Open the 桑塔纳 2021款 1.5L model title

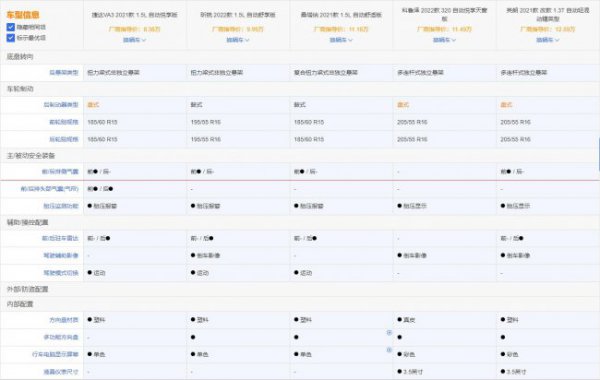(341, 15)
